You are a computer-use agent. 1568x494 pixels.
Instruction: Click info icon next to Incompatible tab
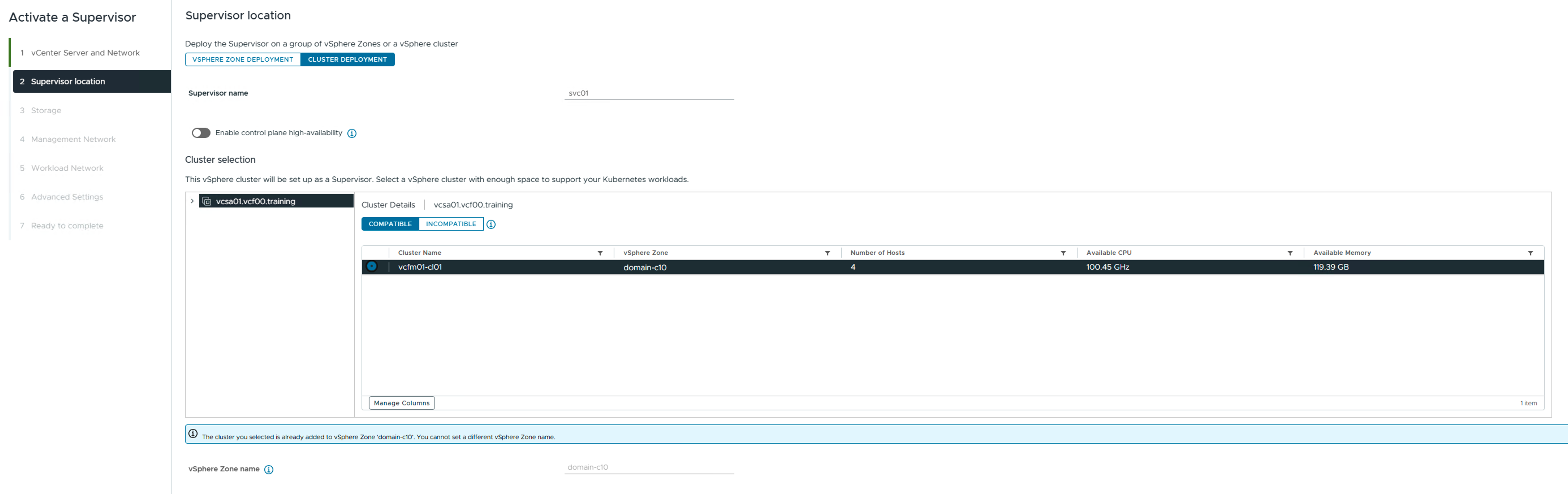491,224
